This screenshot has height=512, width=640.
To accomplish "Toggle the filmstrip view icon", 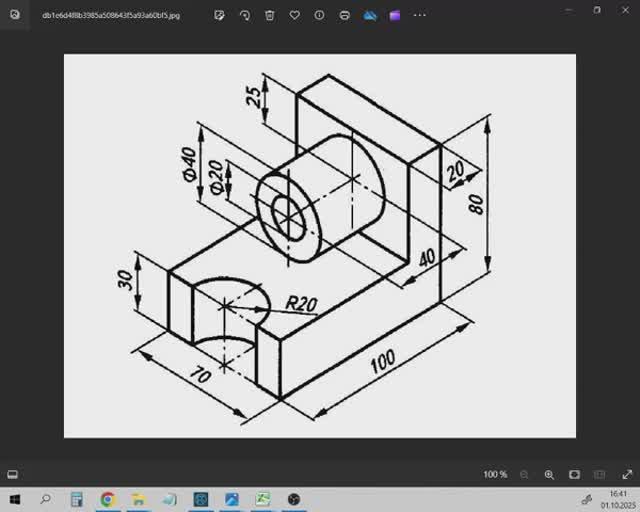I will click(13, 474).
